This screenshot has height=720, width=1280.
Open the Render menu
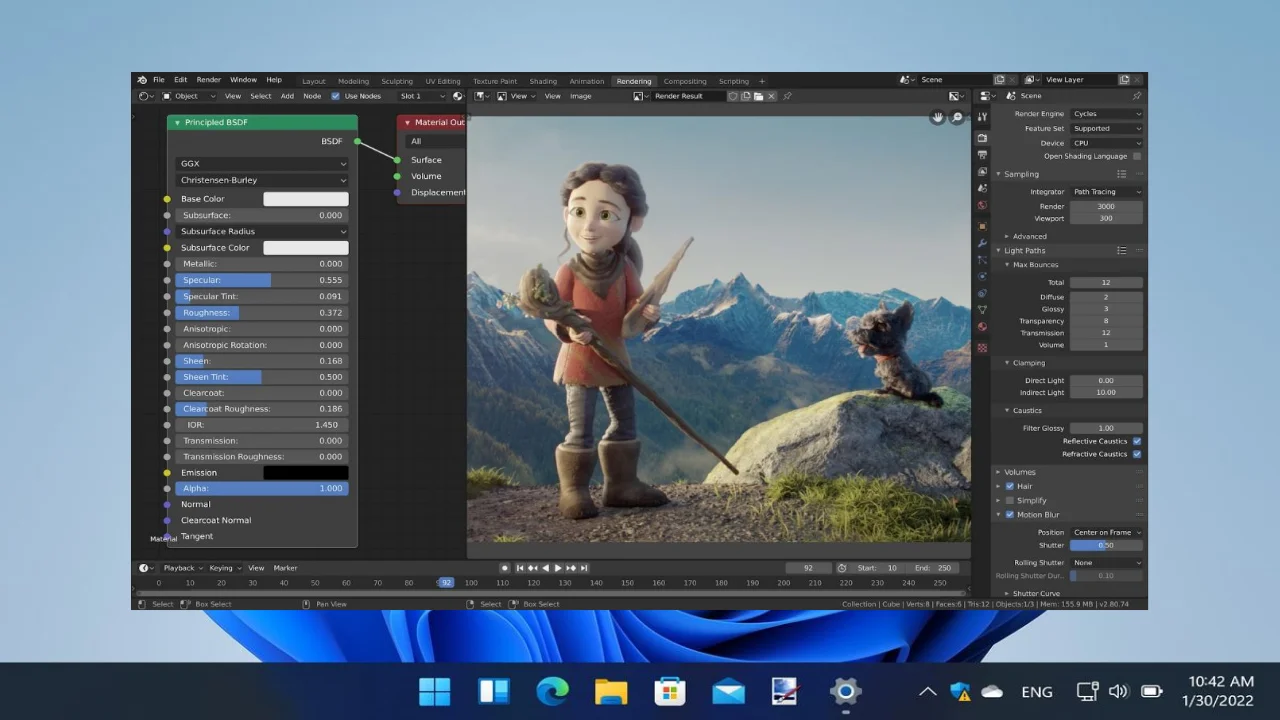point(208,80)
